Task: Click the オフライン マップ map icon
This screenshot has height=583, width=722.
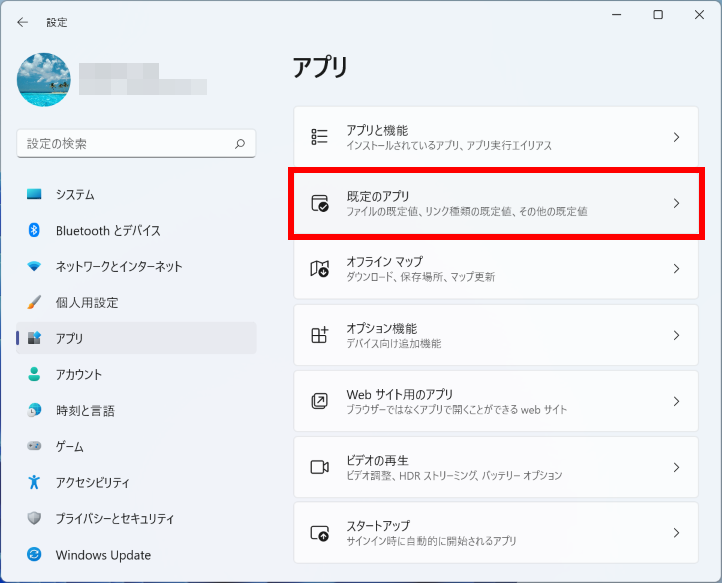Action: click(x=320, y=268)
